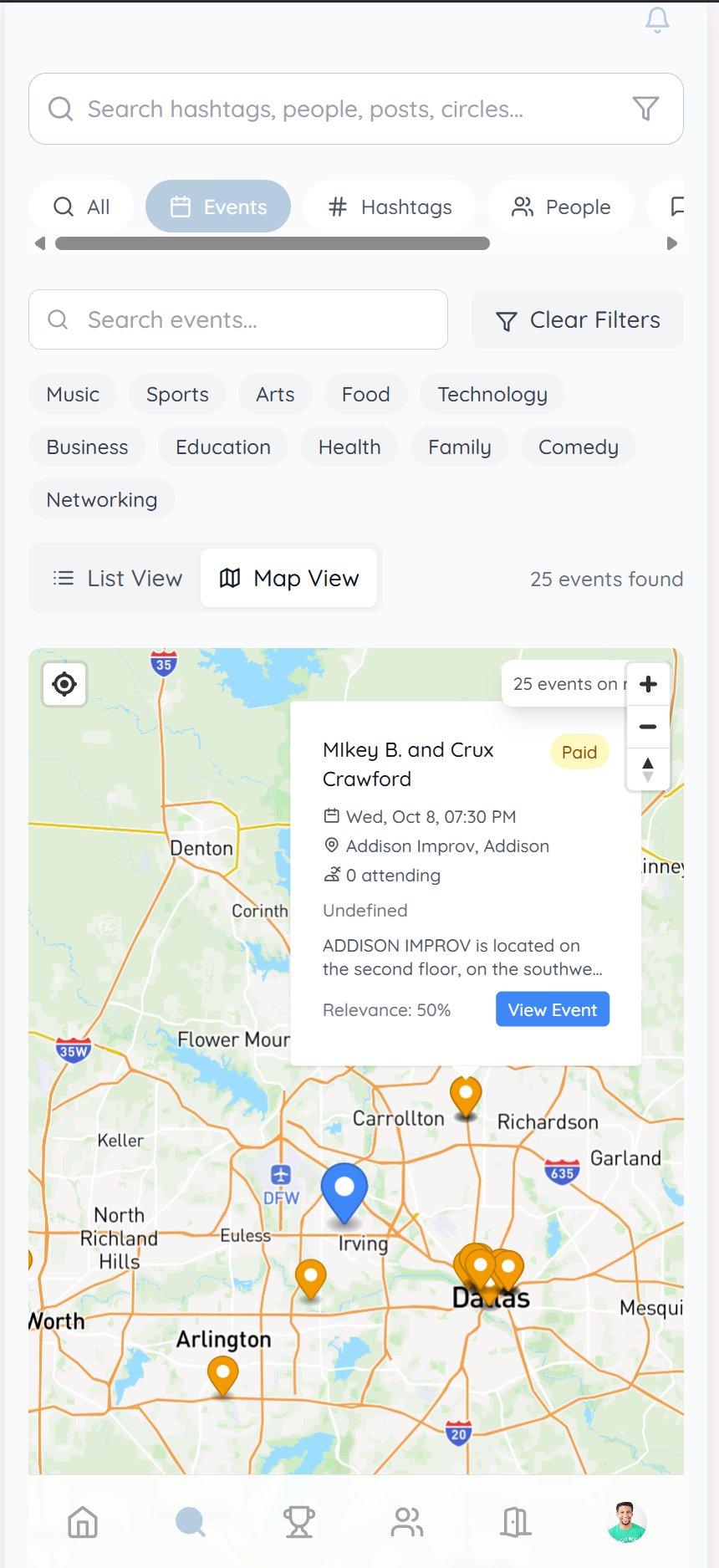The height and width of the screenshot is (1568, 719).
Task: Zoom out on the map
Action: (x=648, y=727)
